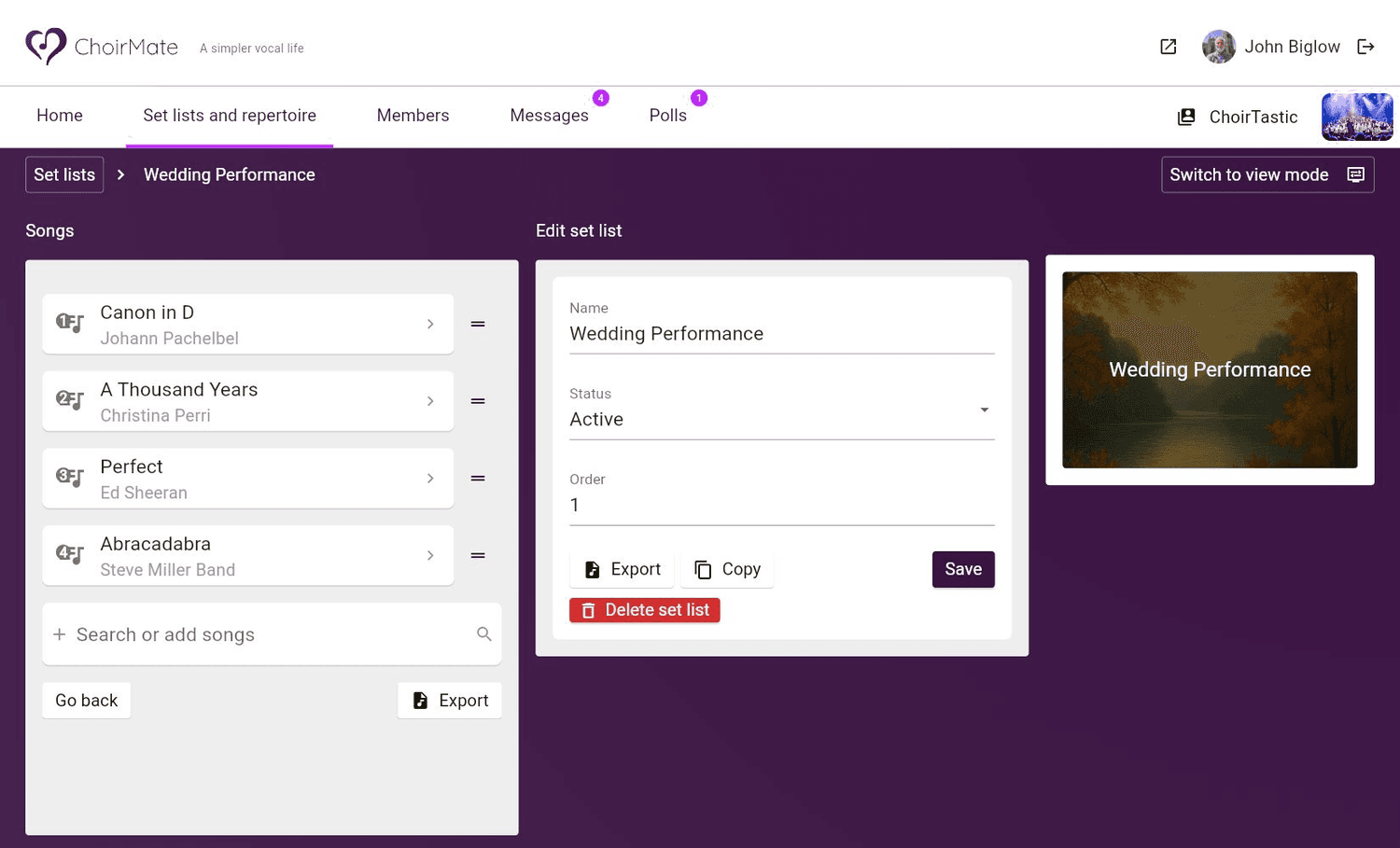This screenshot has width=1400, height=848.
Task: Switch to view mode
Action: (x=1267, y=174)
